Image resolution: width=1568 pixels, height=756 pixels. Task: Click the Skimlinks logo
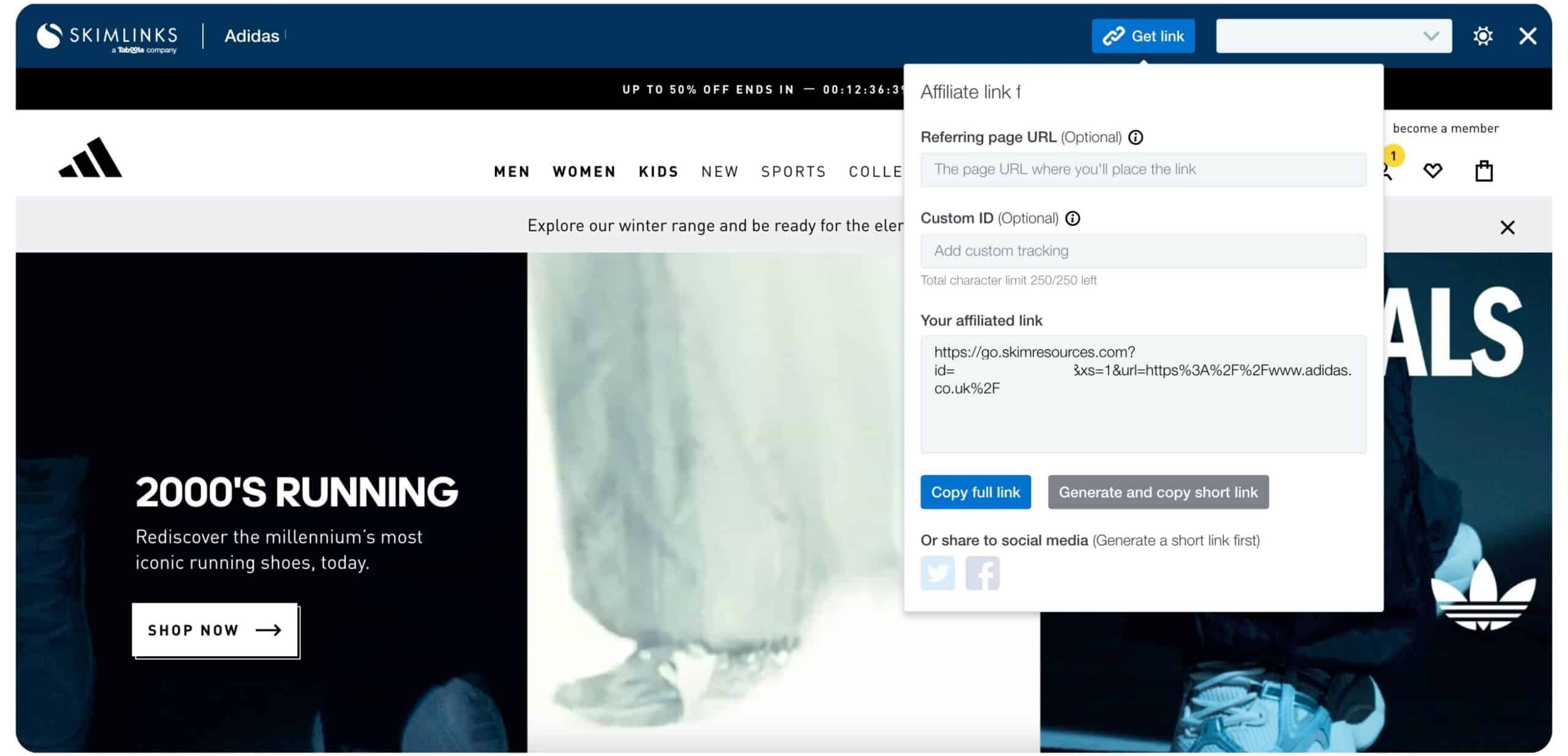pos(107,37)
